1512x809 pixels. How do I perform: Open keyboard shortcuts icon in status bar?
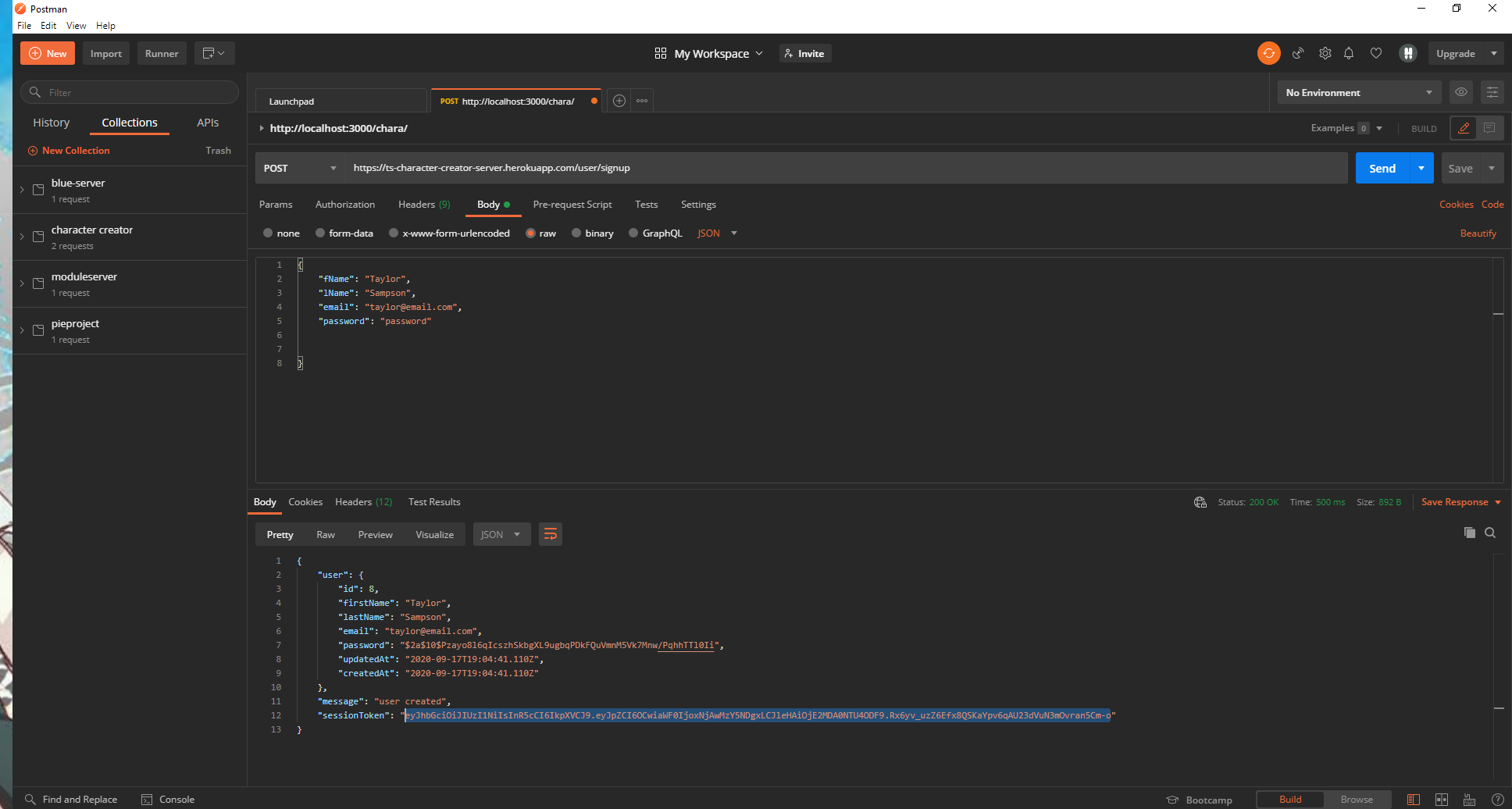1469,800
